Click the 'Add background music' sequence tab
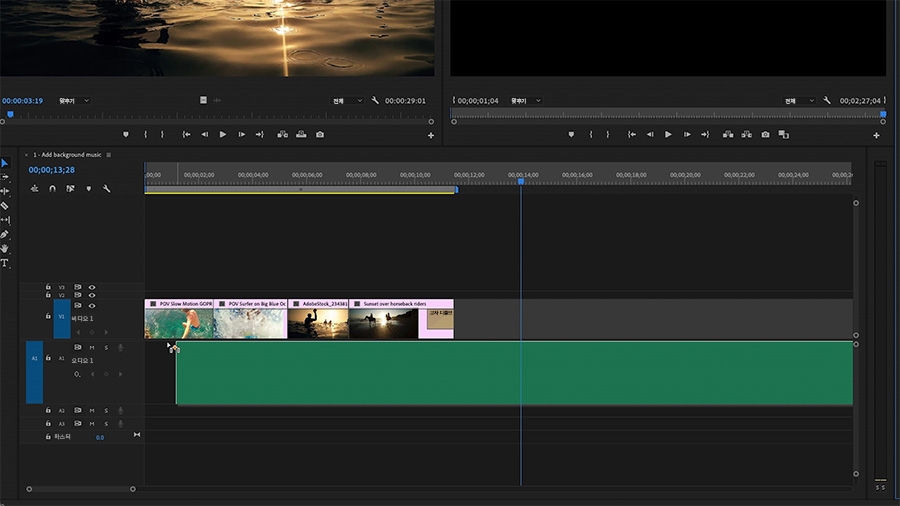The height and width of the screenshot is (506, 900). coord(68,155)
